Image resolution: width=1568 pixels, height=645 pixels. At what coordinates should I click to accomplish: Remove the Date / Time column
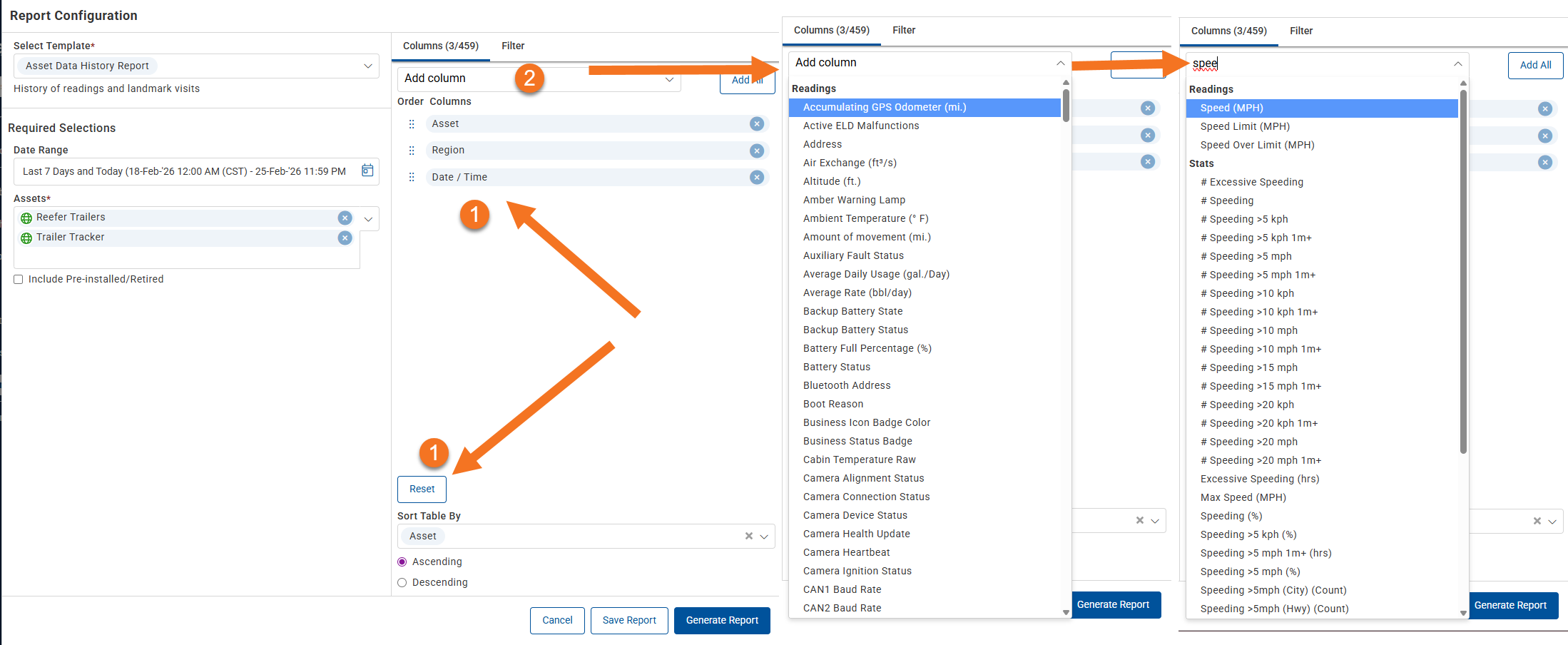pyautogui.click(x=757, y=177)
